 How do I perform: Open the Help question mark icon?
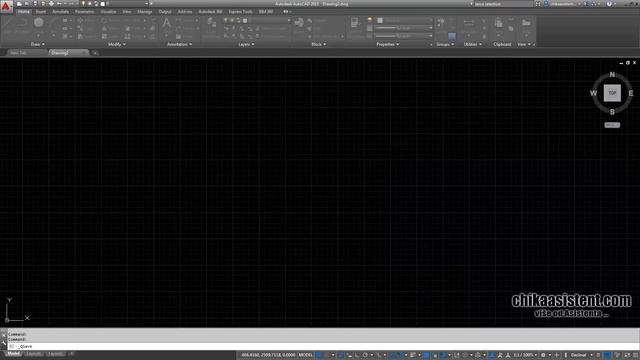tap(609, 4)
